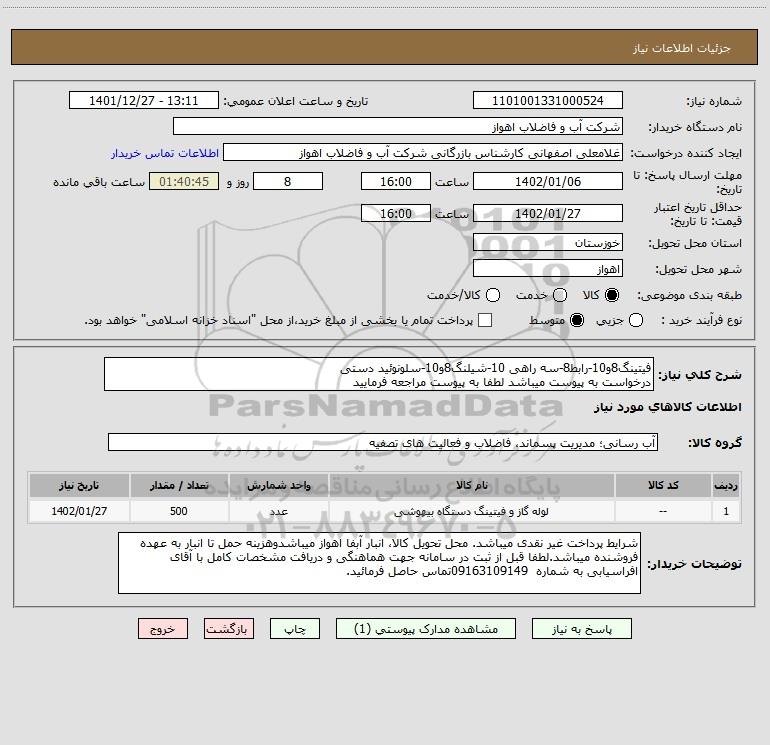Click the اطلاعات کالاهای مورد نیاز heading
The height and width of the screenshot is (745, 770).
[668, 407]
